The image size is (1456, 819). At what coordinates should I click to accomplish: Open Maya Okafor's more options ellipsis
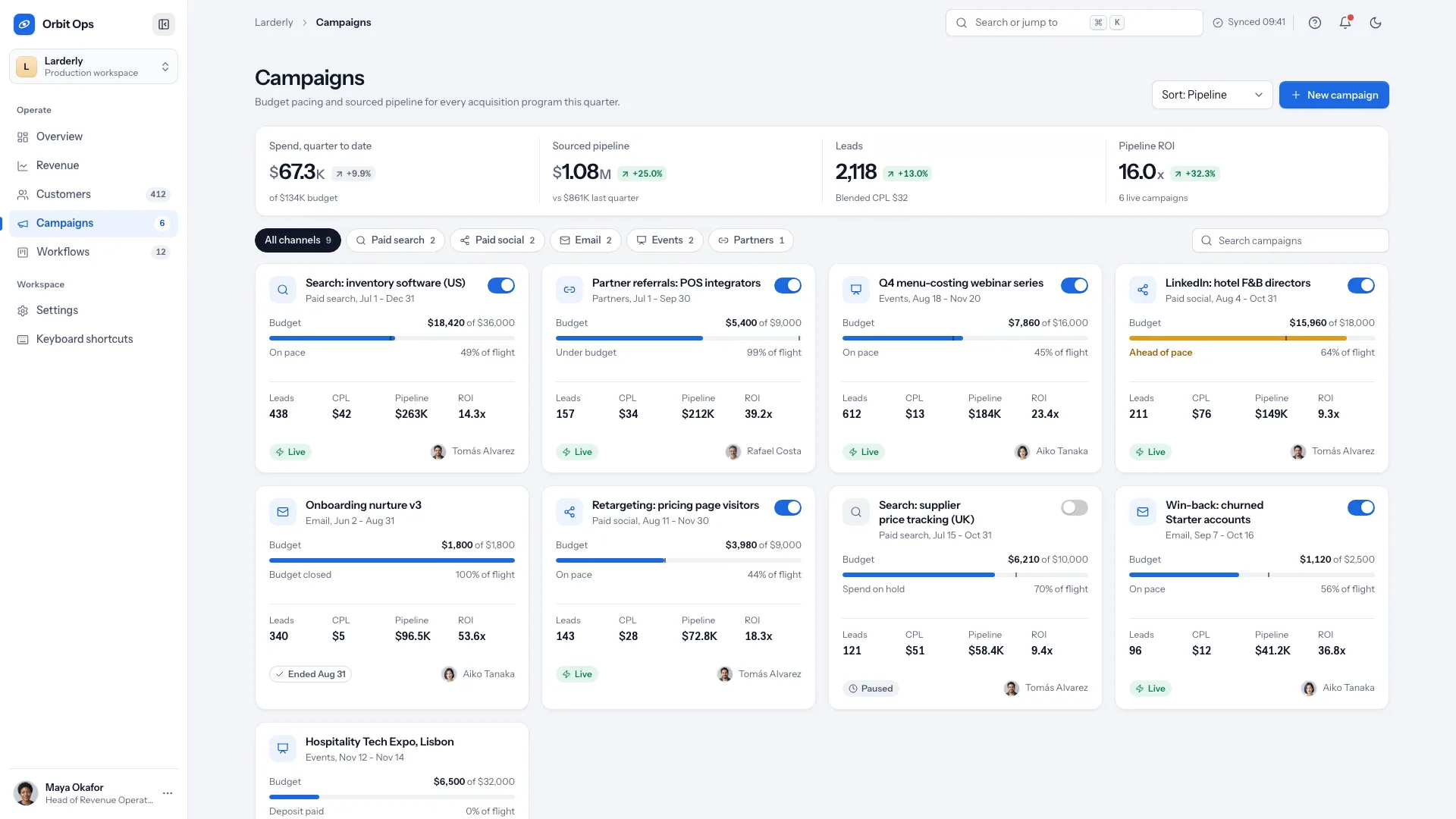(x=168, y=793)
